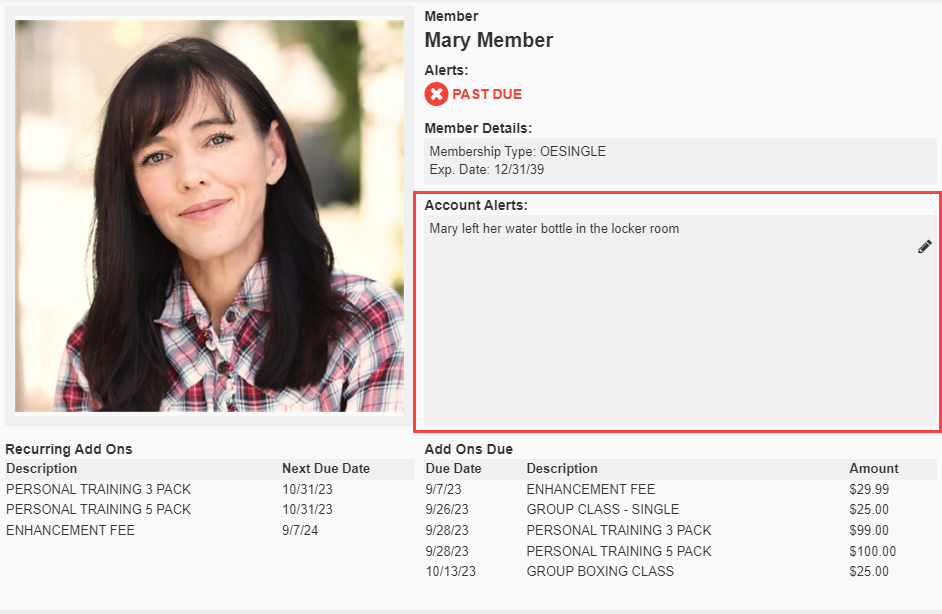The width and height of the screenshot is (942, 614).
Task: Click the $99.00 amount
Action: click(869, 530)
